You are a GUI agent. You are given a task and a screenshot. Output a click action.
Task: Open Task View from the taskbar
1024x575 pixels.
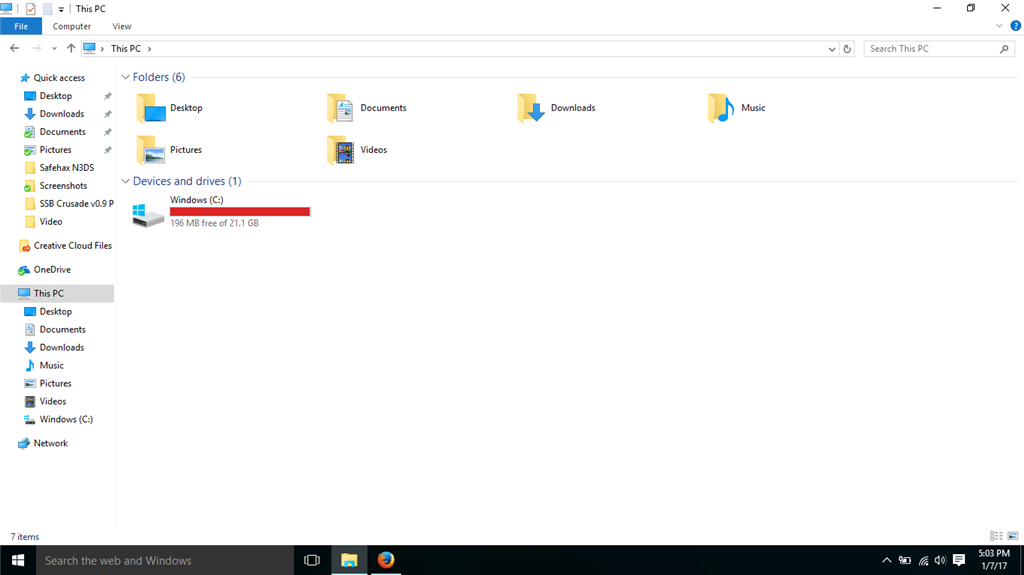tap(312, 561)
